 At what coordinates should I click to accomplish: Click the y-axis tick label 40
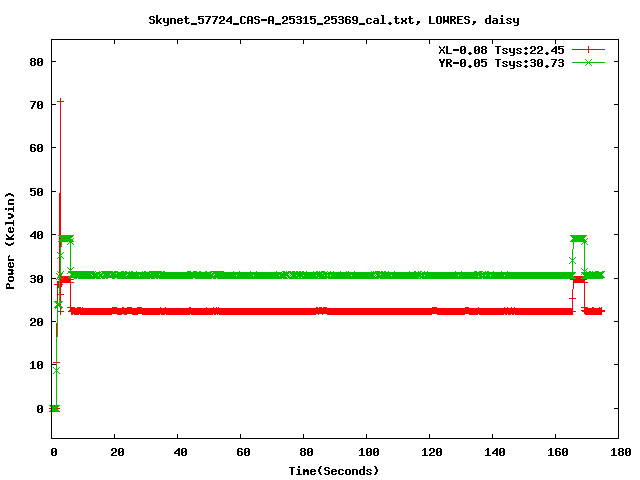pos(36,235)
